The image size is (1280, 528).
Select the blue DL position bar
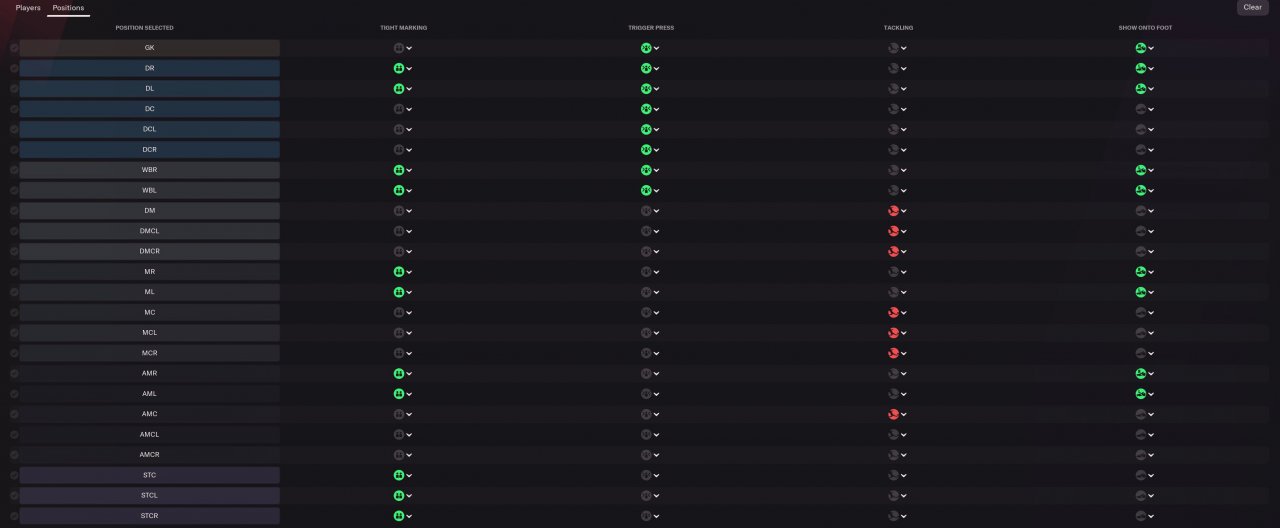tap(149, 89)
